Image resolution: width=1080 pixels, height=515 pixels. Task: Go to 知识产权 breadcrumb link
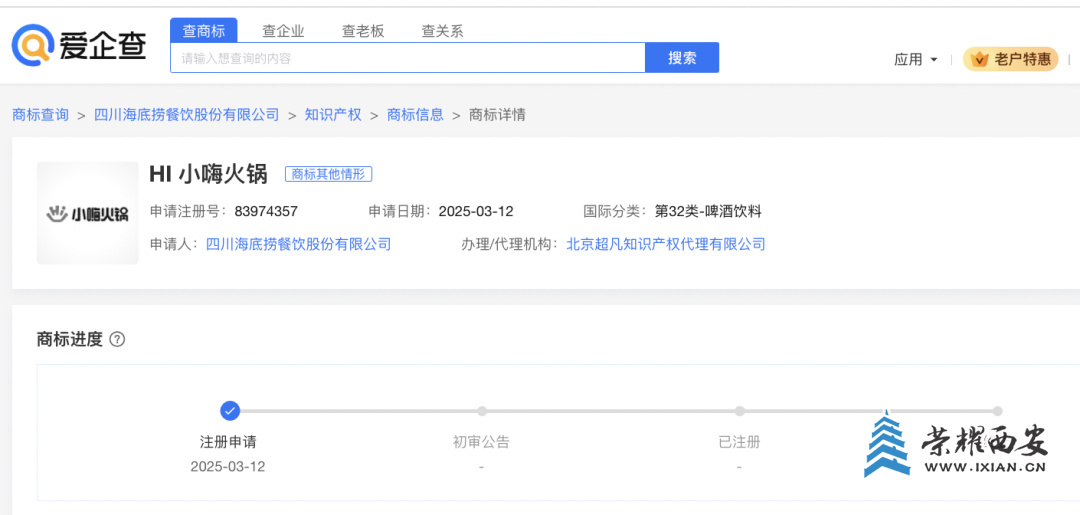pos(333,115)
